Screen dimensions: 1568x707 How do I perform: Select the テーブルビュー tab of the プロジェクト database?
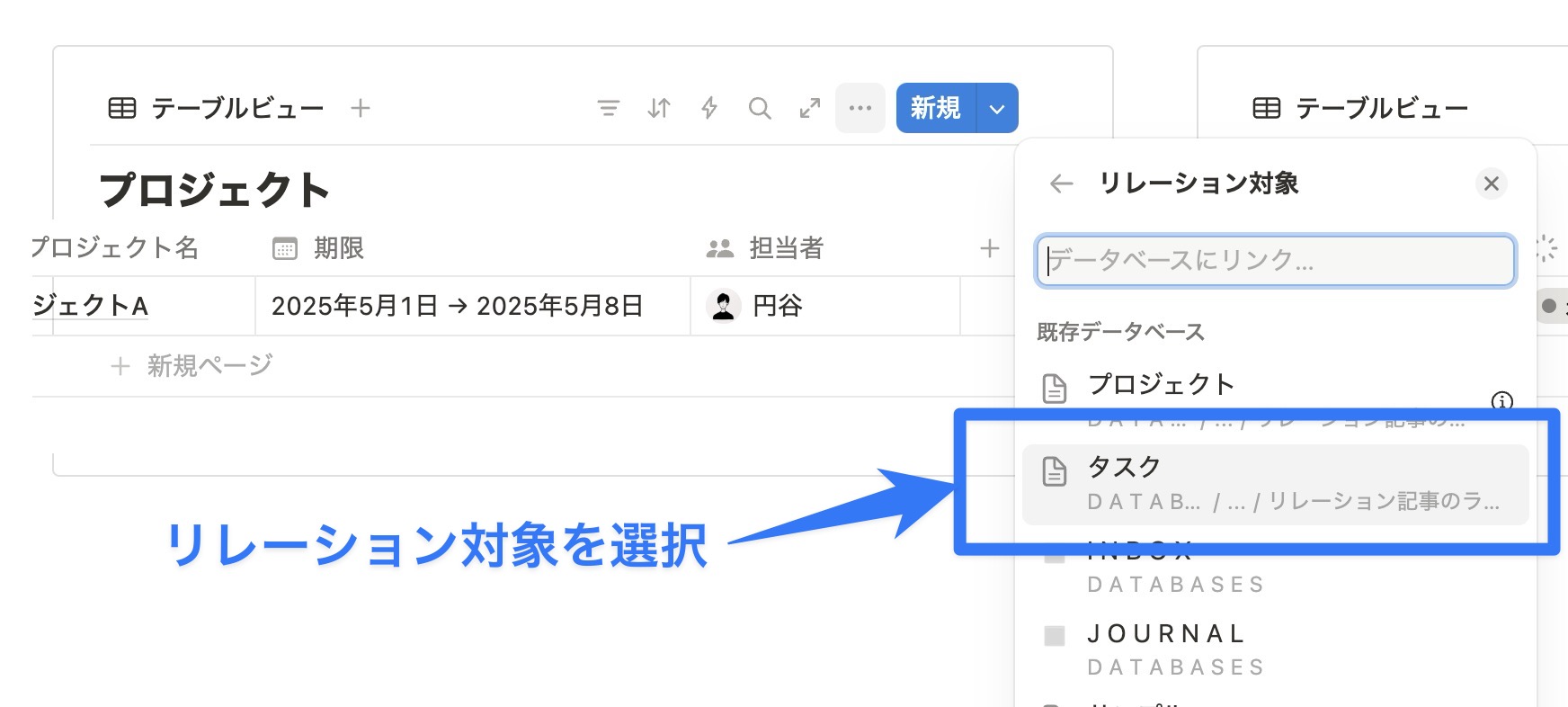pos(217,109)
